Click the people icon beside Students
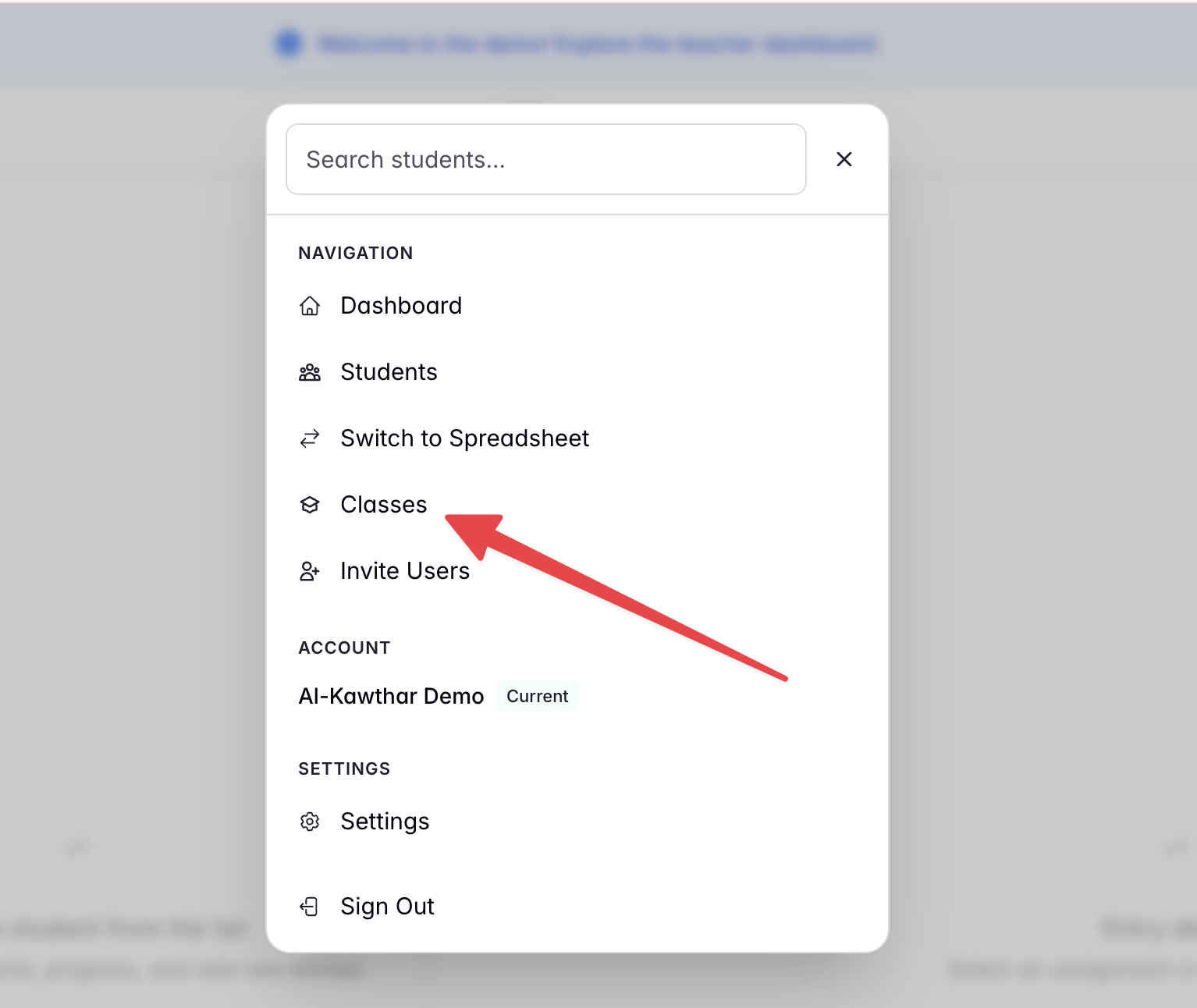The height and width of the screenshot is (1008, 1197). tap(310, 372)
